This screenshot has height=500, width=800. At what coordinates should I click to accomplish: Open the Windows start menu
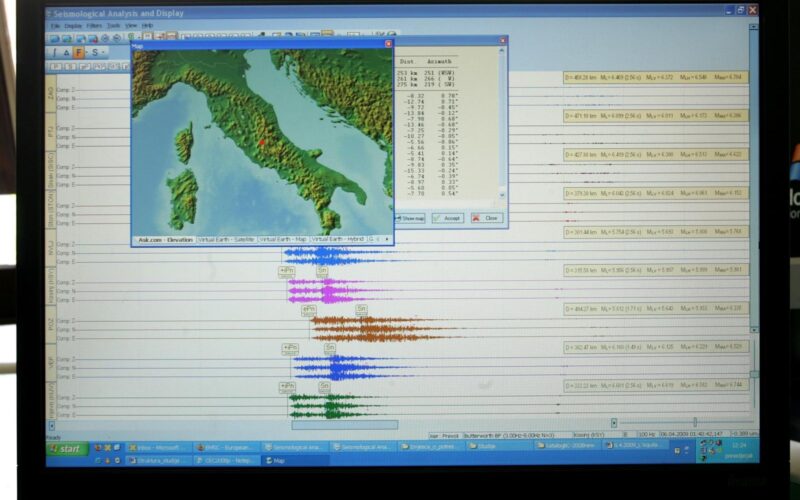point(67,449)
